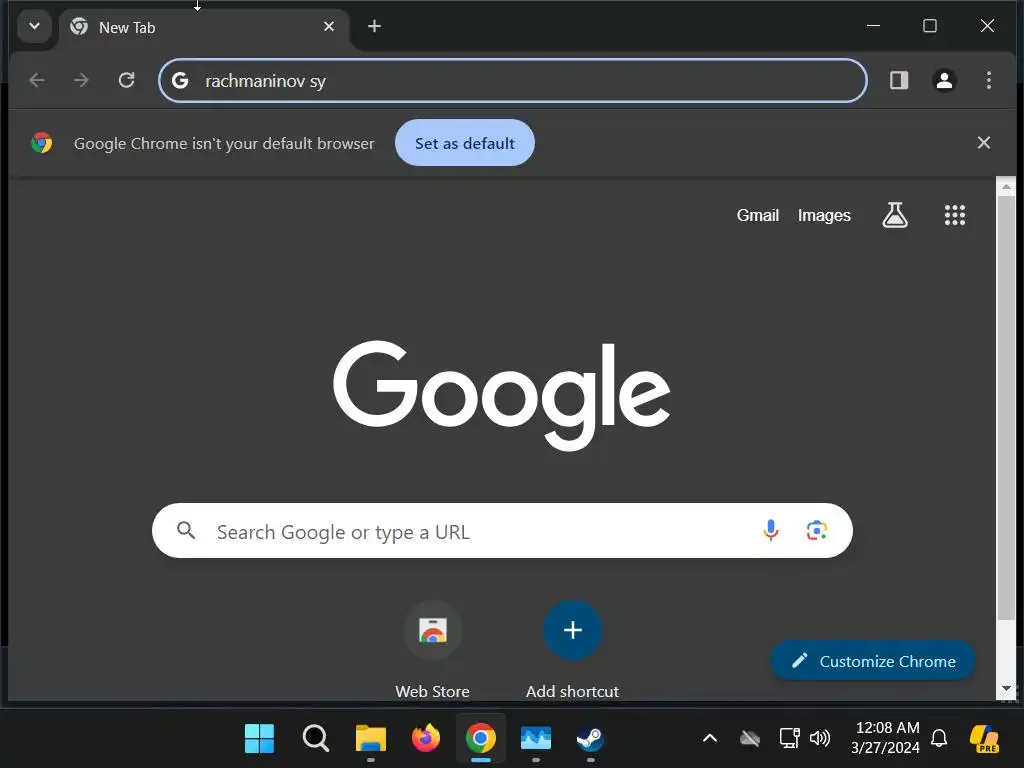Open Search Labs flask icon
The height and width of the screenshot is (768, 1024).
coord(895,215)
